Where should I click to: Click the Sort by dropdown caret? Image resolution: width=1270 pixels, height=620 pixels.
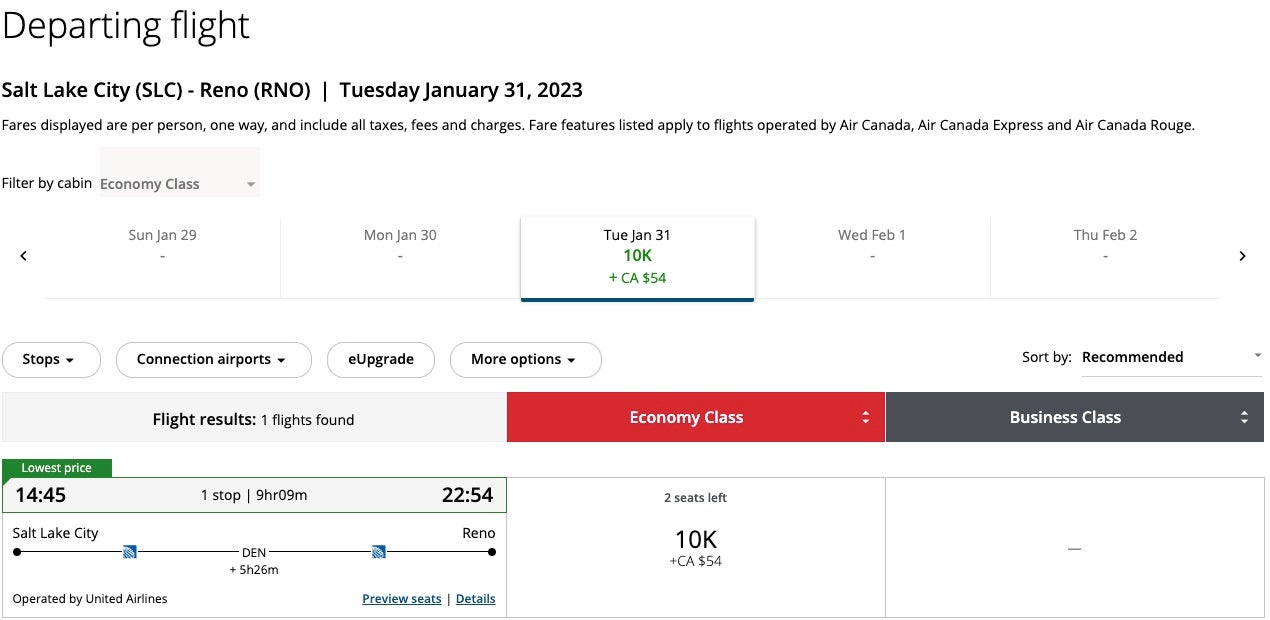(x=1258, y=355)
